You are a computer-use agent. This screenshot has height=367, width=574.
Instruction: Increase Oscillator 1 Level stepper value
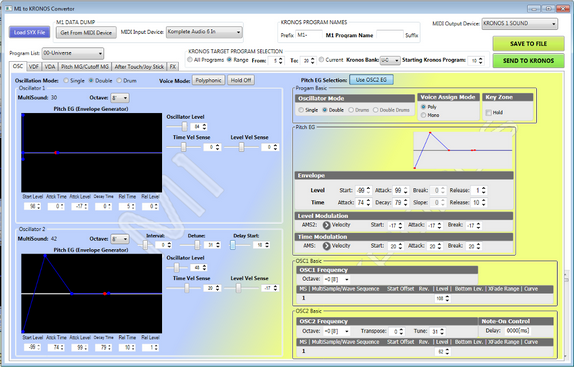(x=205, y=125)
